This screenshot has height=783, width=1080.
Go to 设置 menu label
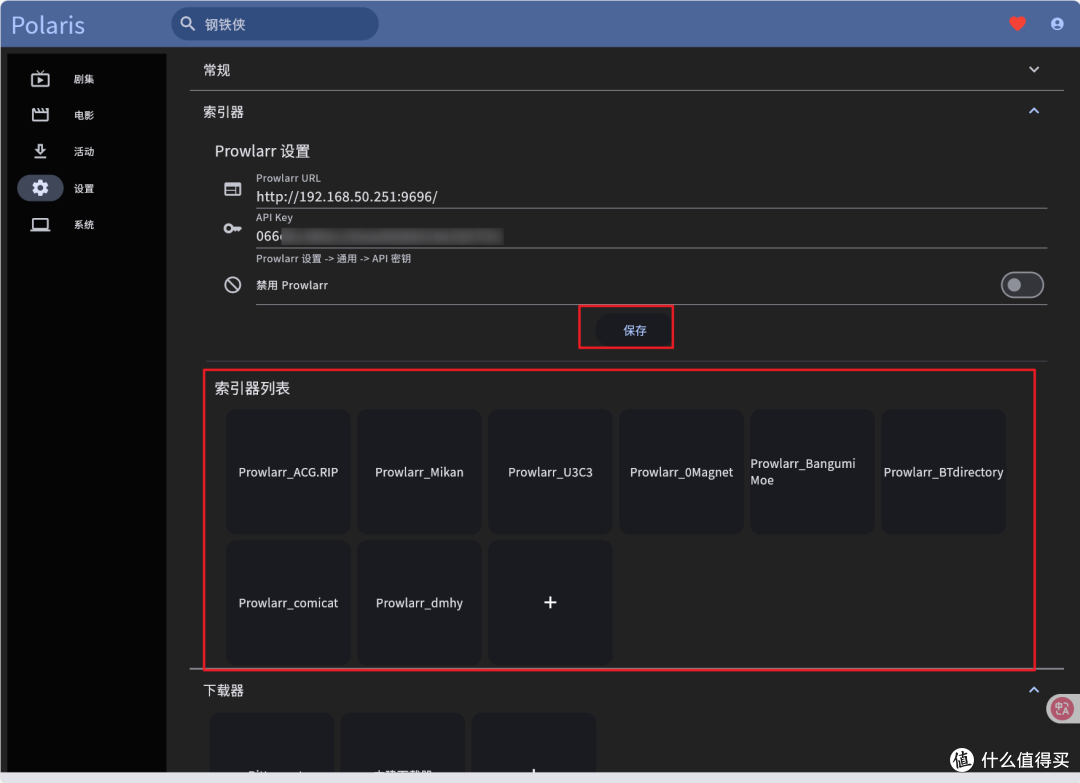84,189
